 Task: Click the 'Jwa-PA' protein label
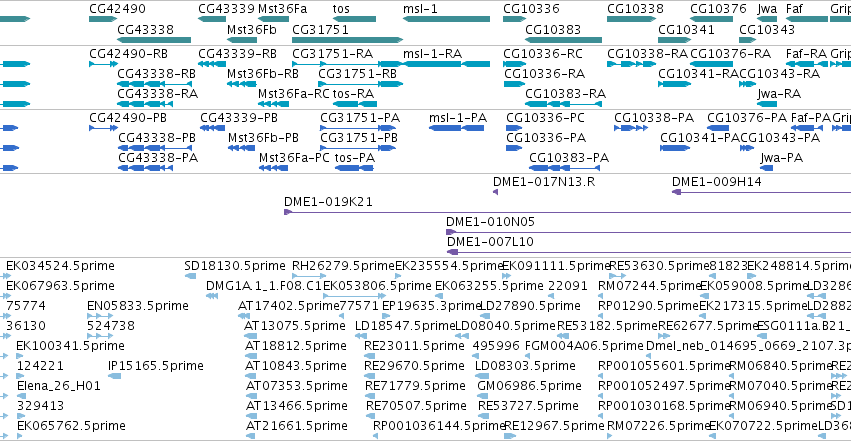782,158
